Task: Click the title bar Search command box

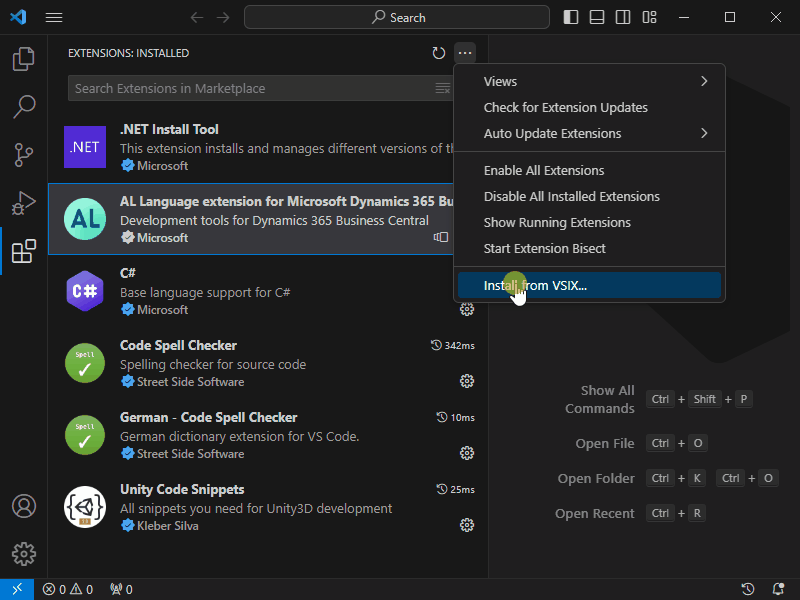Action: 397,17
